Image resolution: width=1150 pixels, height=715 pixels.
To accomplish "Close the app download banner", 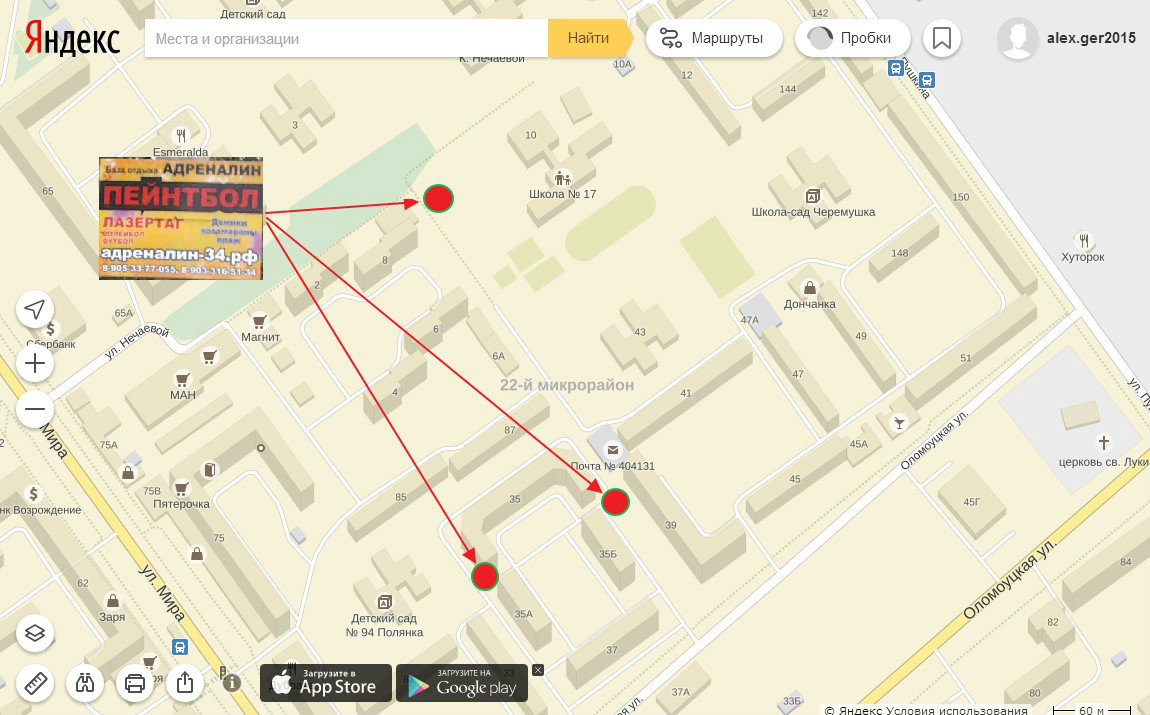I will 537,669.
